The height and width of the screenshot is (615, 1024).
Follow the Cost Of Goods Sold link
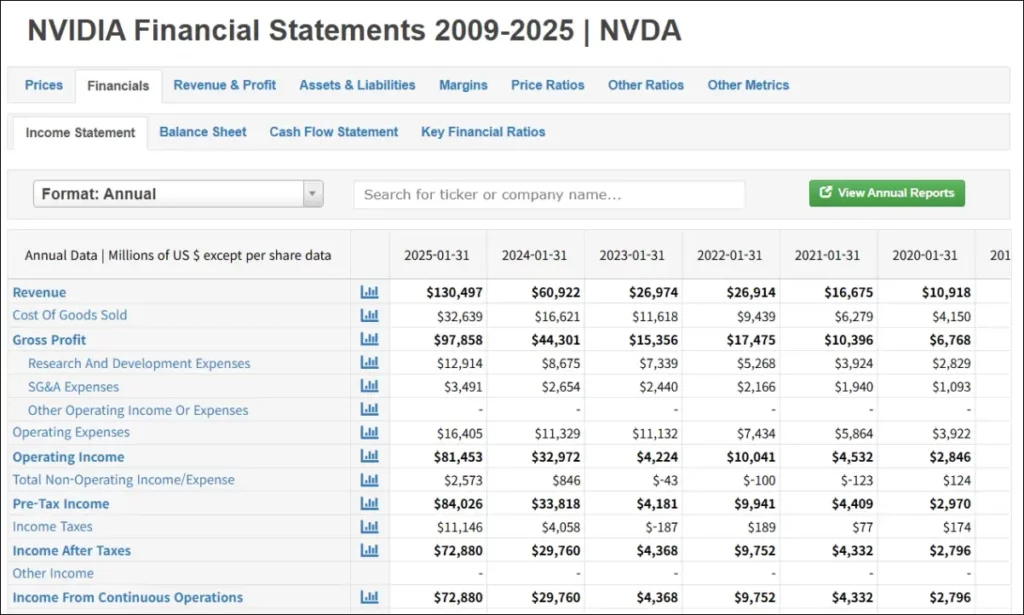[70, 315]
